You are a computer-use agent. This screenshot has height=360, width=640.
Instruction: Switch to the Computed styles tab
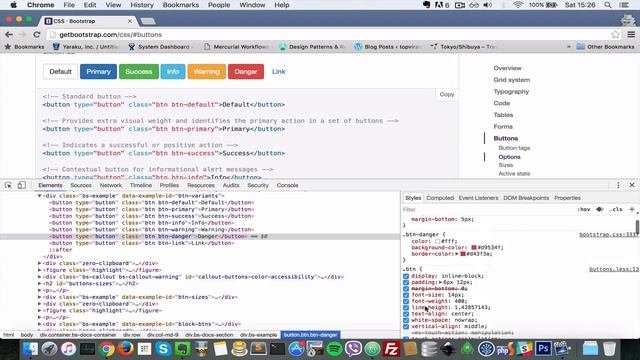440,198
